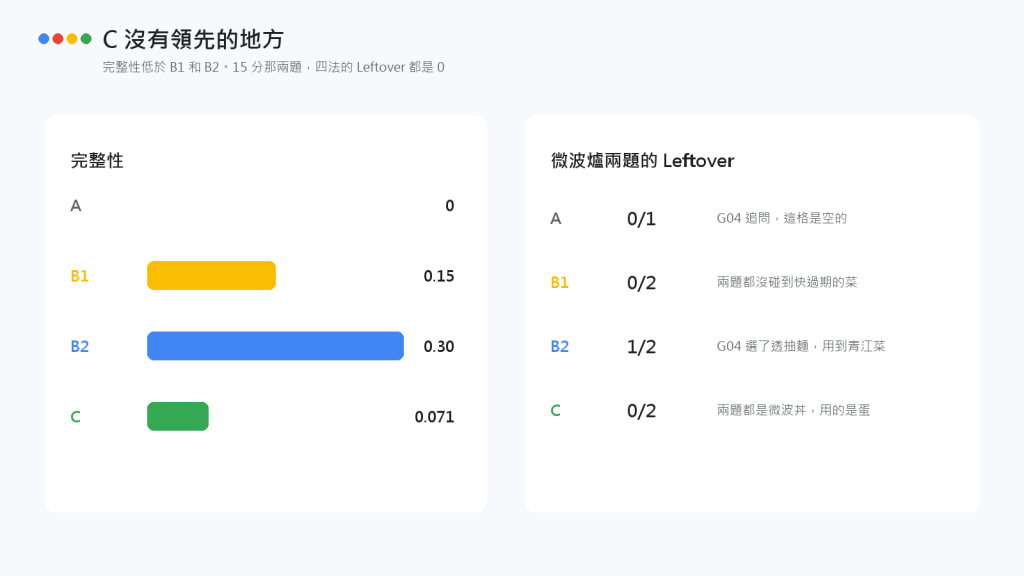This screenshot has width=1024, height=576.
Task: Click the 完整性 card heading
Action: tap(97, 161)
